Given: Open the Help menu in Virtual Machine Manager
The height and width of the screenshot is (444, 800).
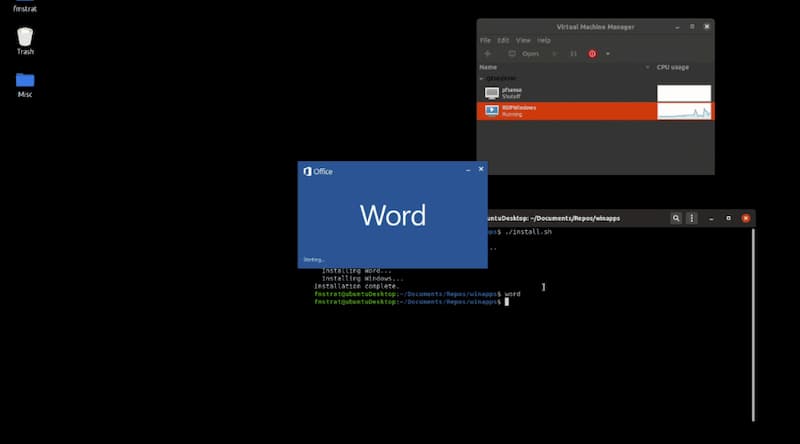Looking at the screenshot, I should click(x=544, y=40).
